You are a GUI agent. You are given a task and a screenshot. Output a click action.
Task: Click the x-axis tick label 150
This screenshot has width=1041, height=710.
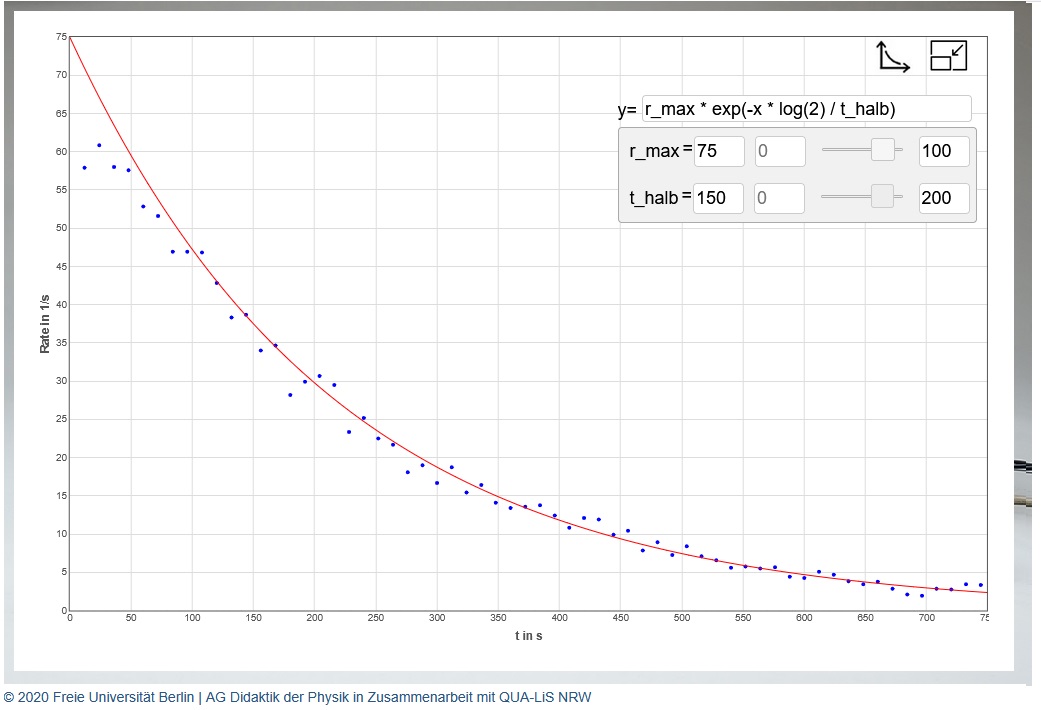coord(254,618)
